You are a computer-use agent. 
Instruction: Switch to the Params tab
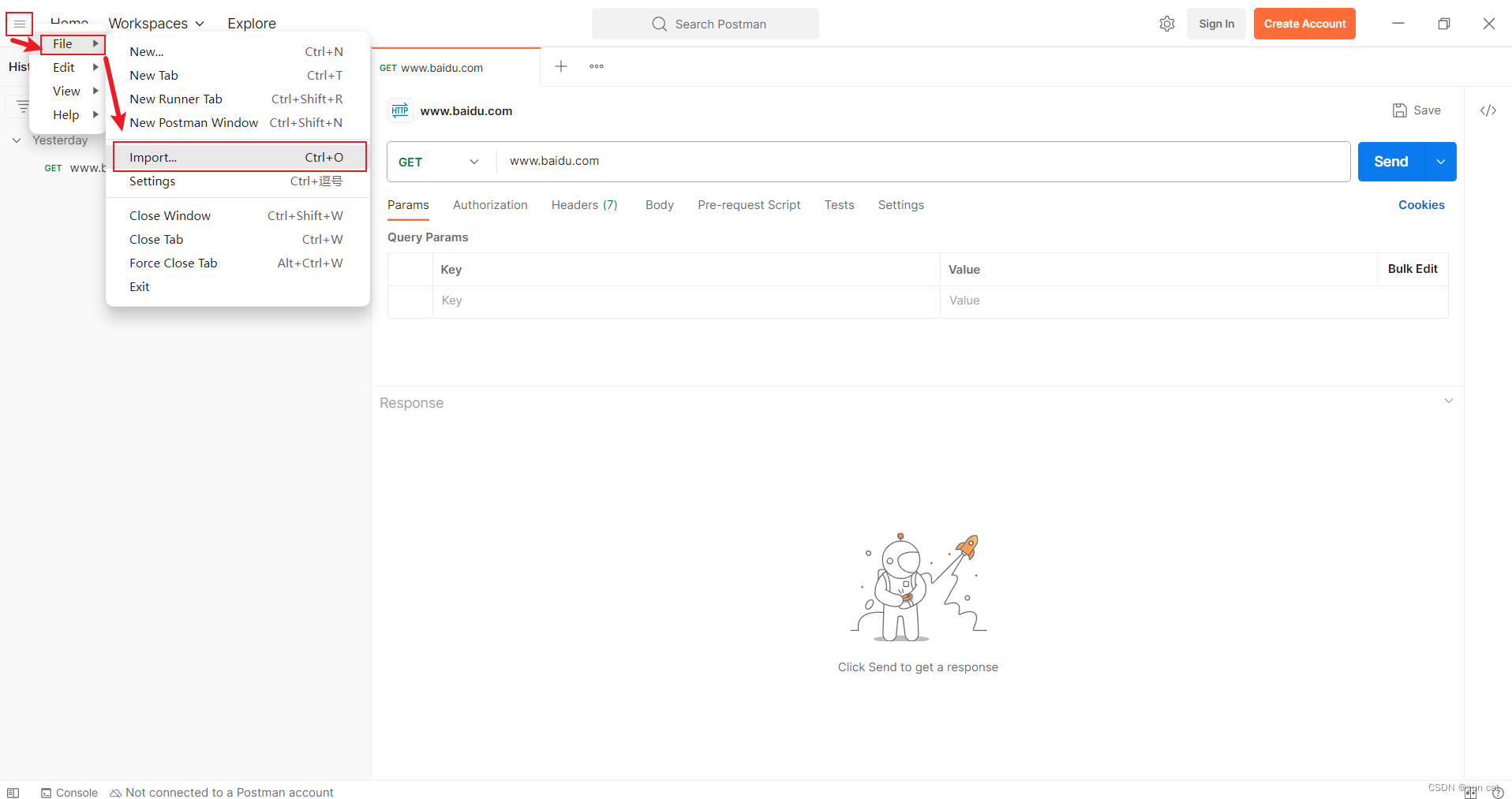point(408,205)
